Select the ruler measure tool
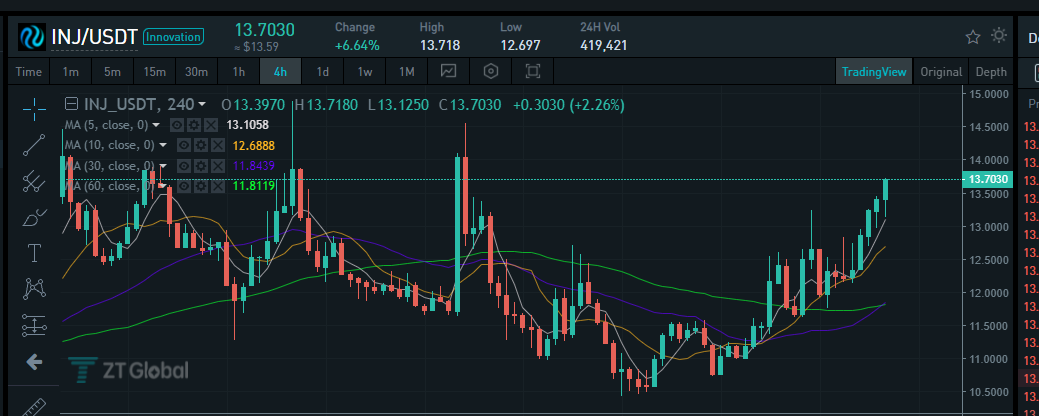The image size is (1039, 416). pos(34,407)
